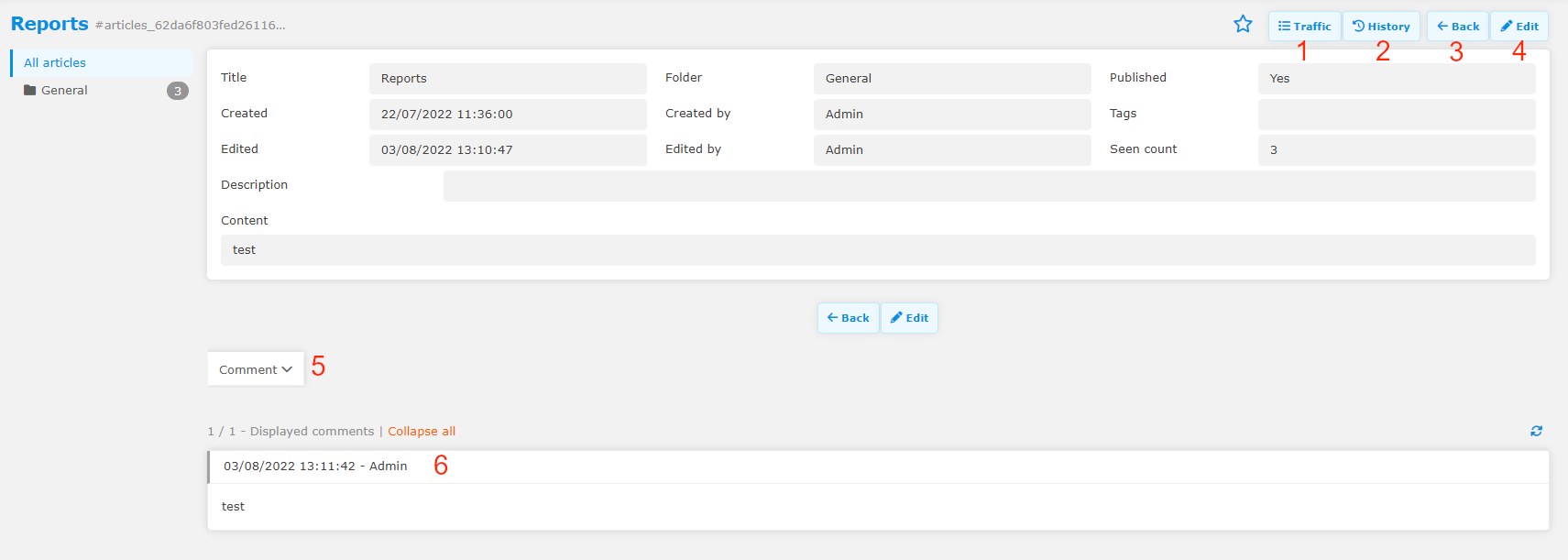
Task: Click the bottom Back button
Action: tap(848, 318)
